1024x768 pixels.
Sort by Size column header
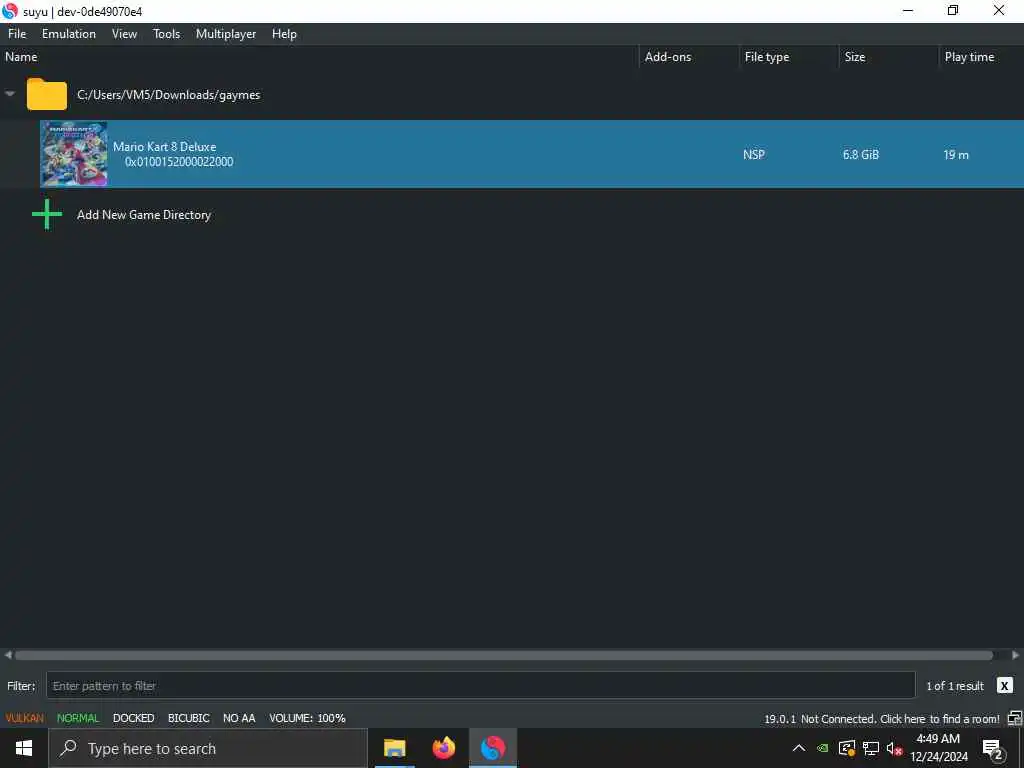[889, 57]
